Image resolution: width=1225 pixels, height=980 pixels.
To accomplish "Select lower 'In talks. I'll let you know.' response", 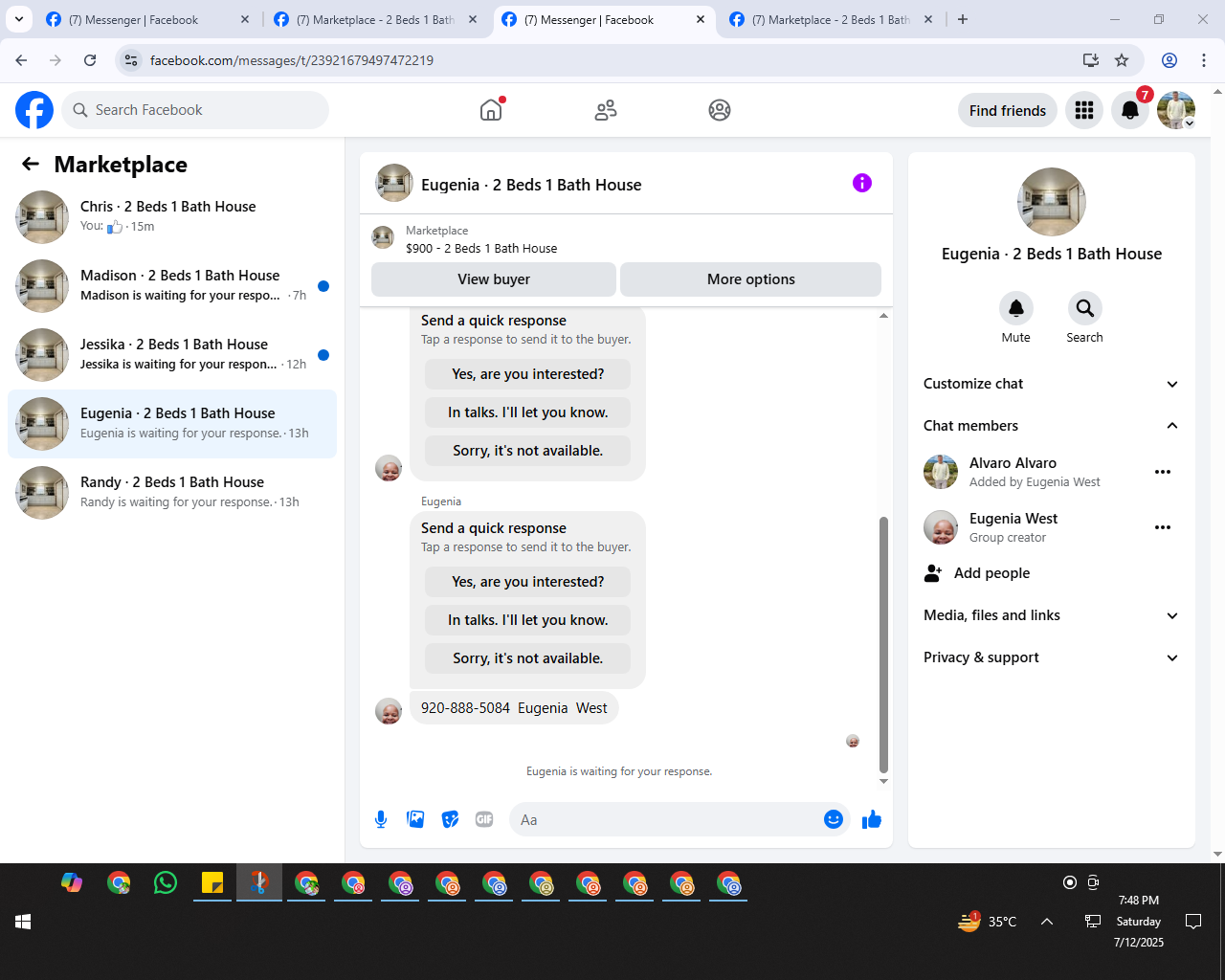I will point(528,620).
